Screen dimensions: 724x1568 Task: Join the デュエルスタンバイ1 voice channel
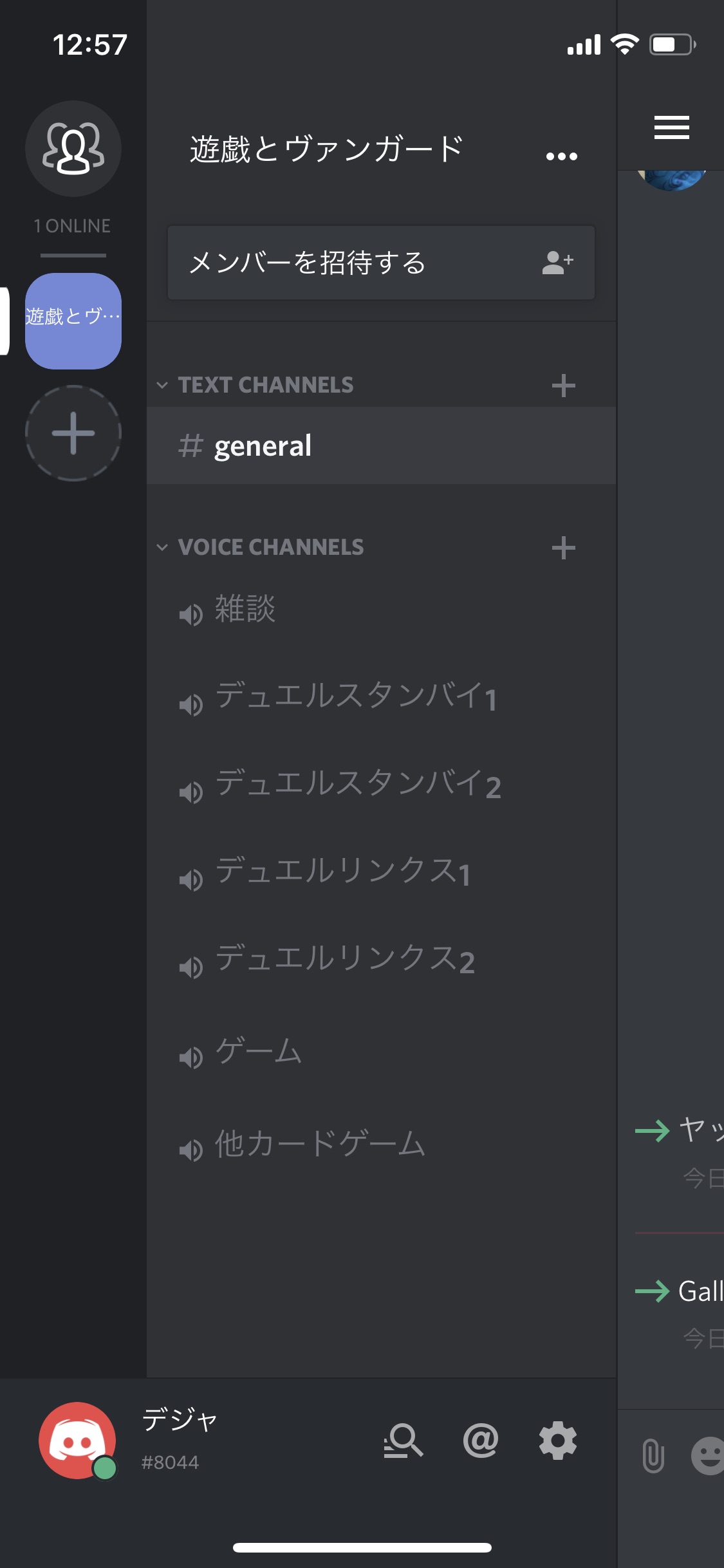pyautogui.click(x=381, y=698)
